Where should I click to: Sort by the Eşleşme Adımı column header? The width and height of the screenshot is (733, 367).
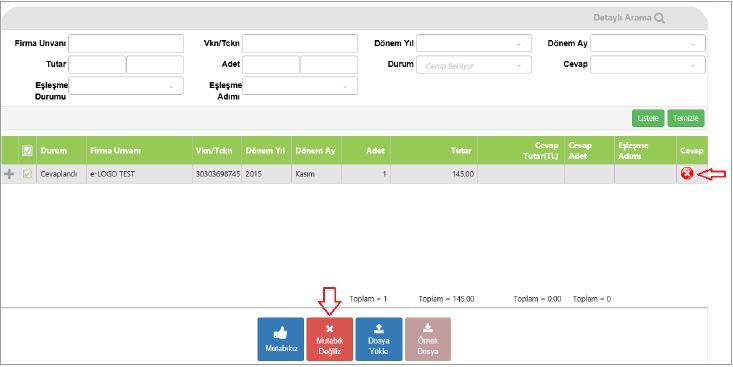tap(645, 151)
